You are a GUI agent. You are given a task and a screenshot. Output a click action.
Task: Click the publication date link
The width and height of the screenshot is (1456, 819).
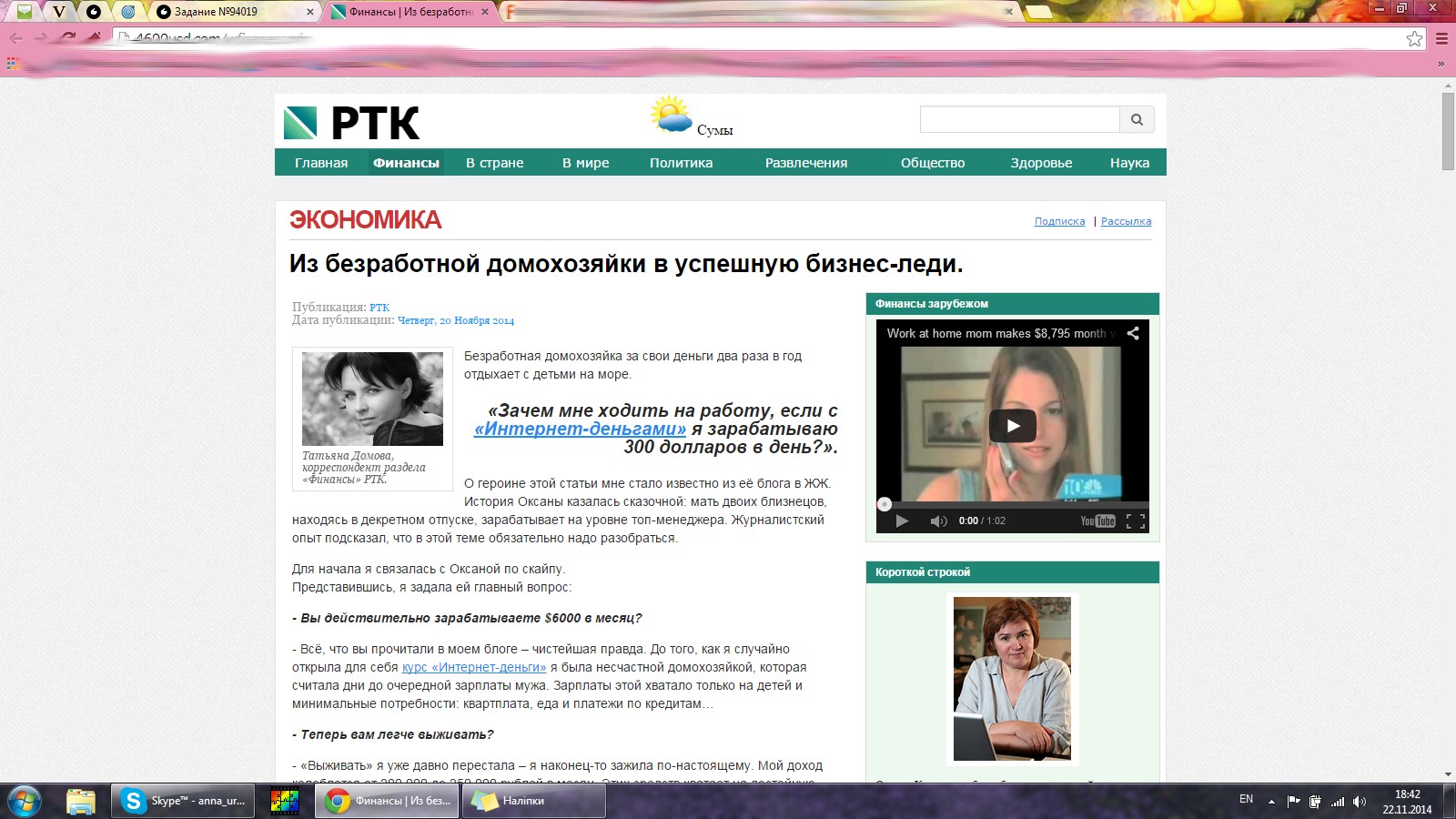[456, 320]
